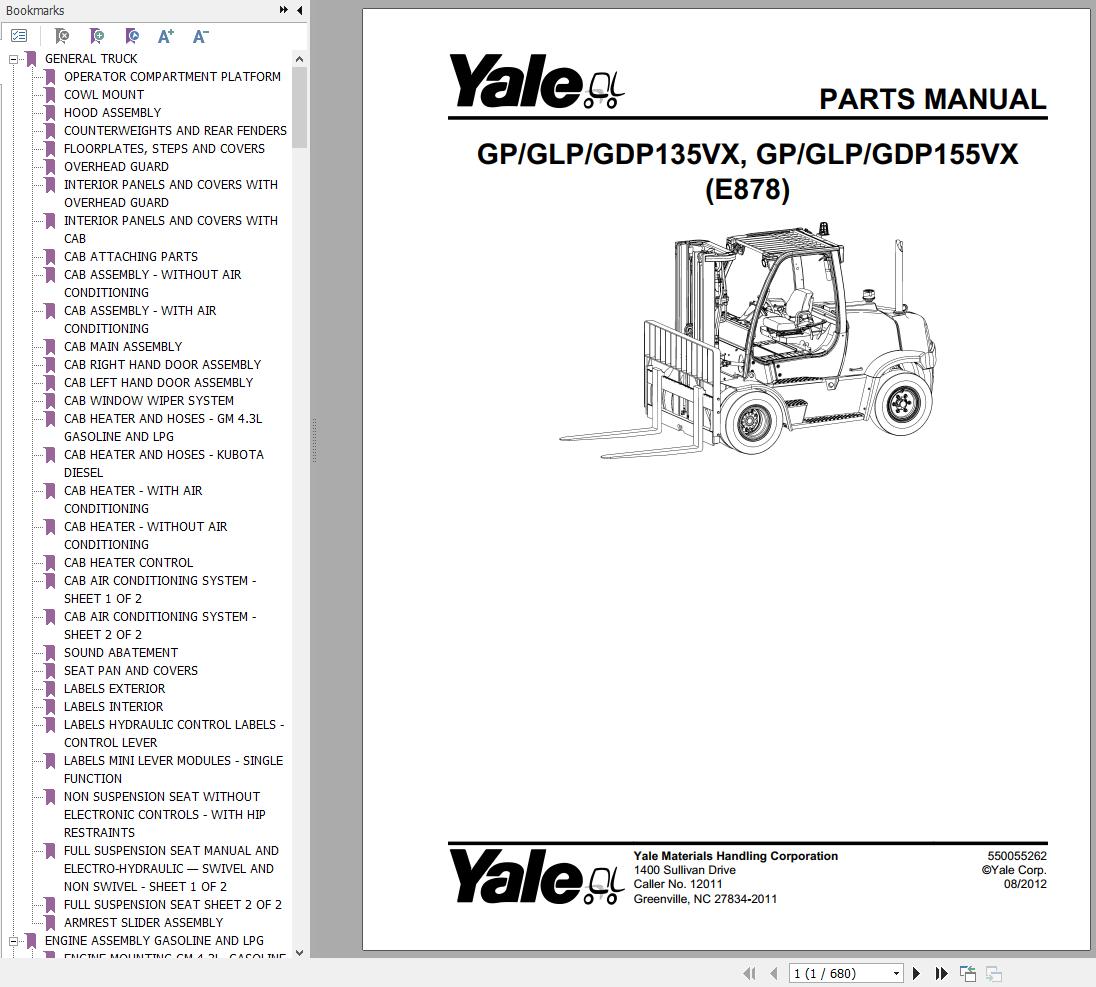Open CAB AIR CONDITIONING SYSTEM - SHEET 2 OF 2
1096x987 pixels.
(160, 626)
